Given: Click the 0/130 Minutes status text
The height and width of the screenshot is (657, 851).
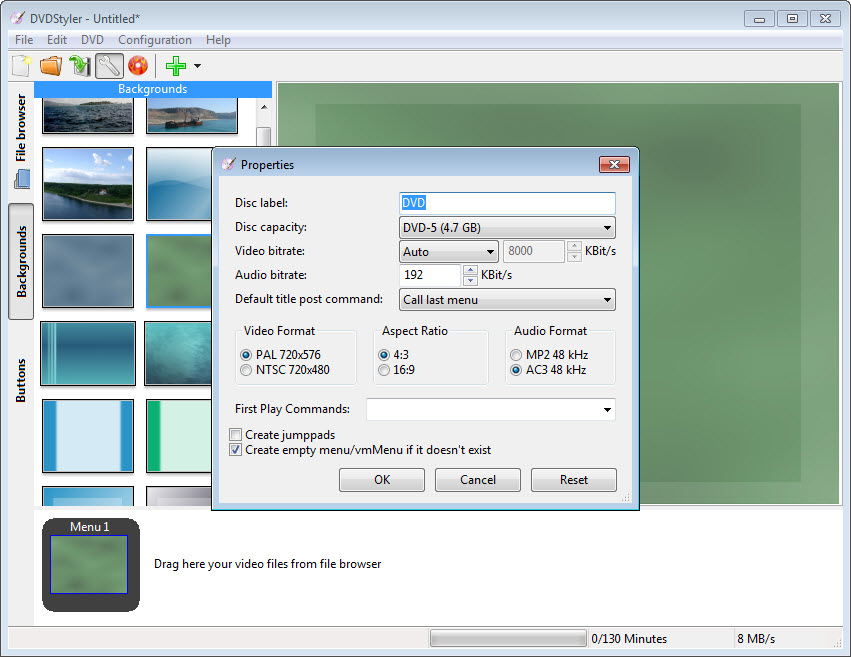Looking at the screenshot, I should (629, 639).
